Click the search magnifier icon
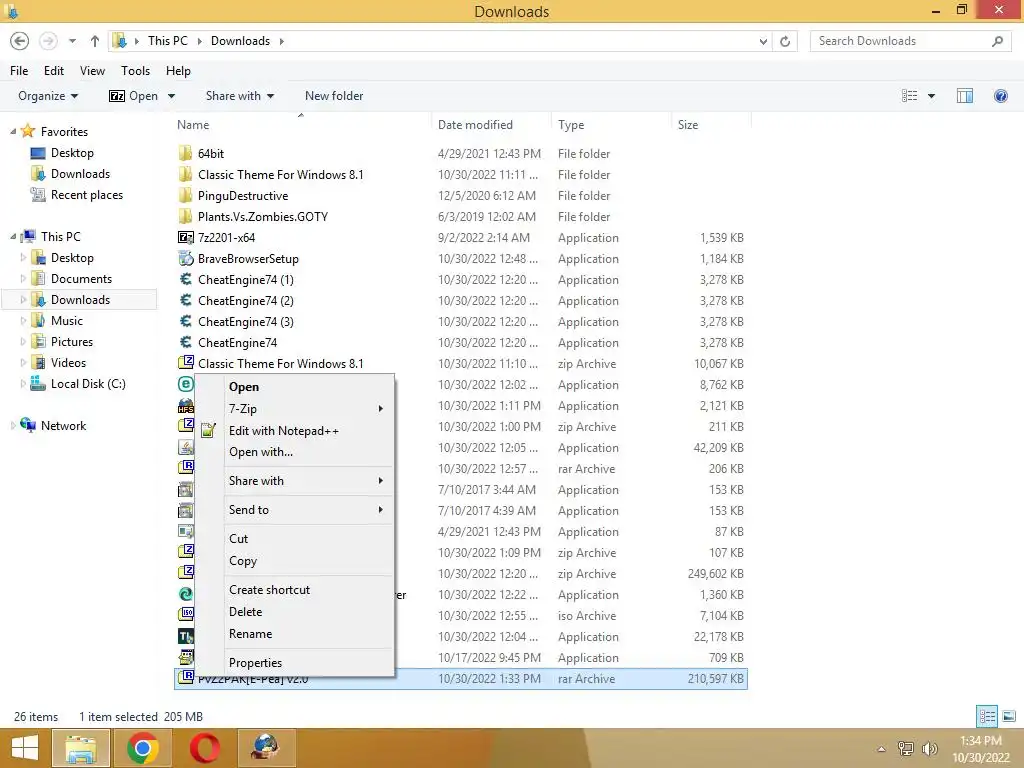 [997, 41]
